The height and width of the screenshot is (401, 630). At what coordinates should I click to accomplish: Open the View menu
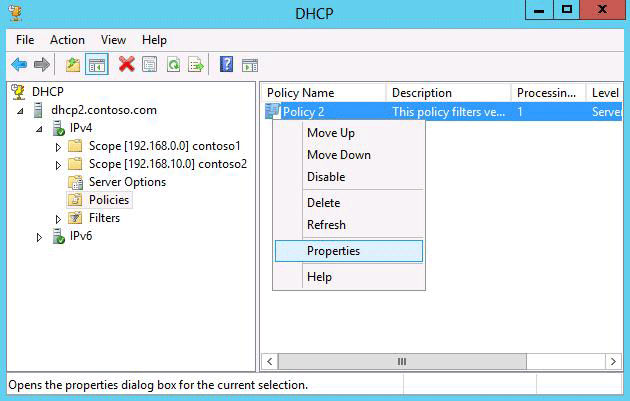click(113, 40)
